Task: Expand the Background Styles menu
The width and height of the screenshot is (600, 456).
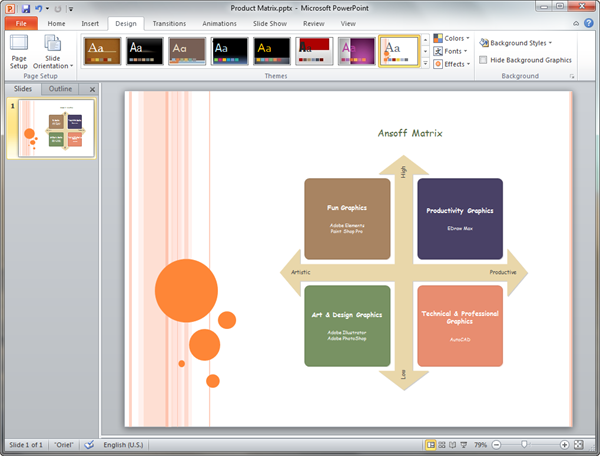Action: click(516, 43)
